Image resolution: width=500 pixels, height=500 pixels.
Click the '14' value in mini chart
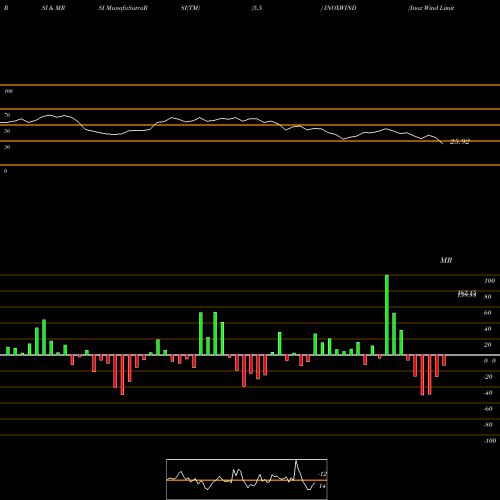point(322,486)
